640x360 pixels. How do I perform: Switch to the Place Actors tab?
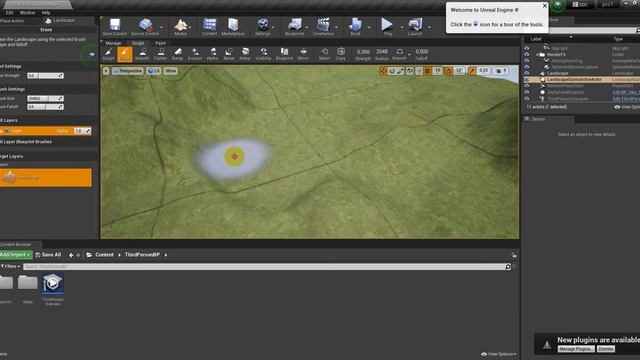[x=12, y=20]
